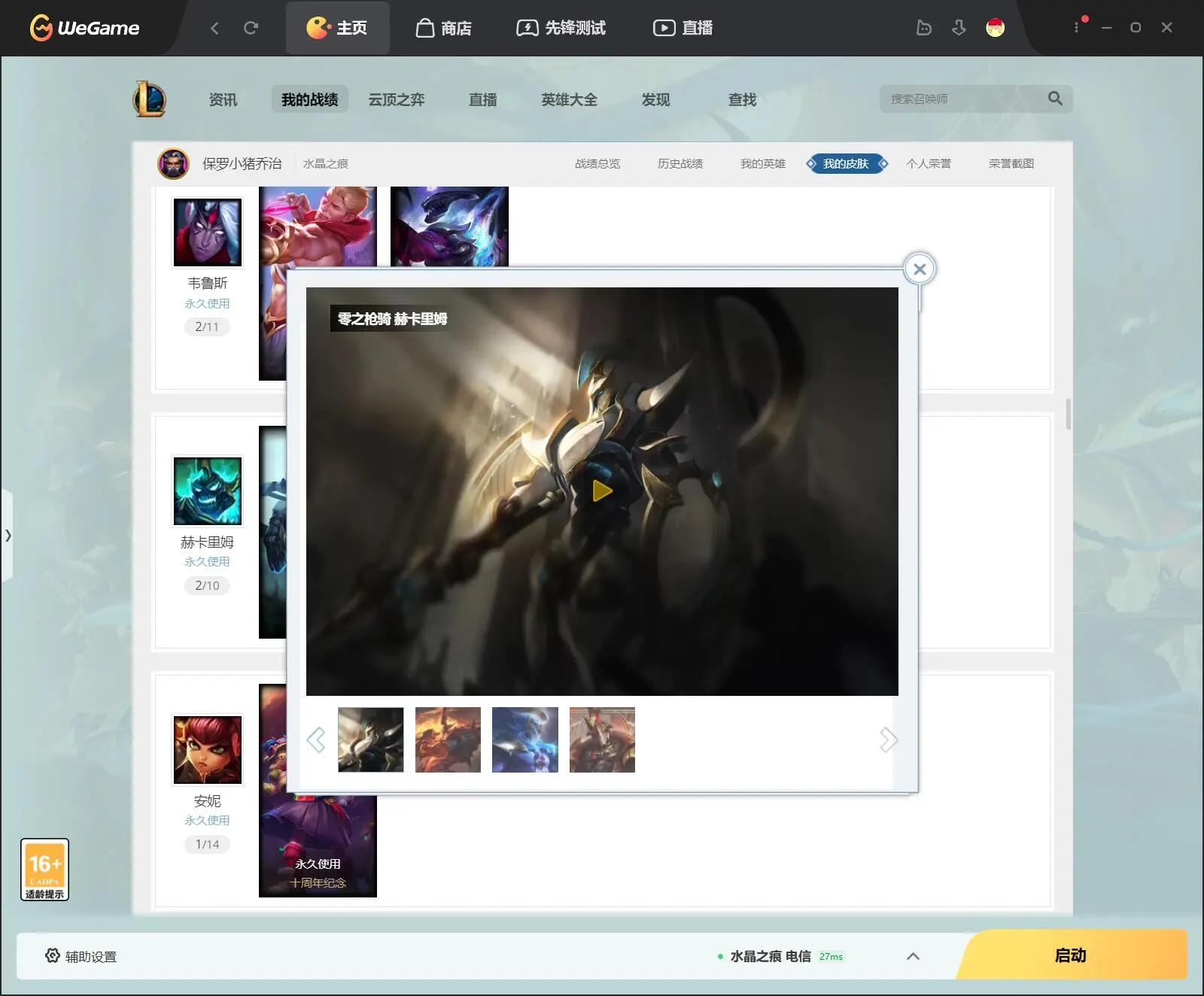Select the 我的皮肤 tab
The image size is (1204, 996).
[846, 163]
